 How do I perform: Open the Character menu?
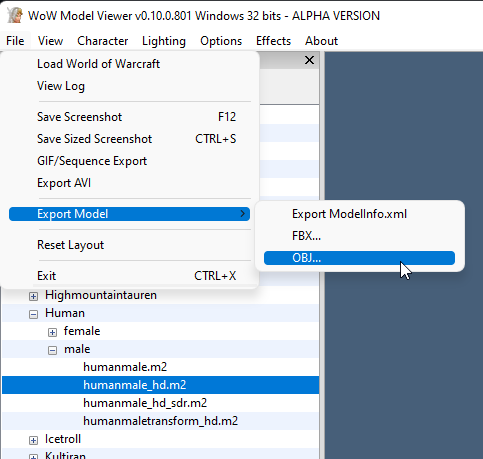[103, 41]
